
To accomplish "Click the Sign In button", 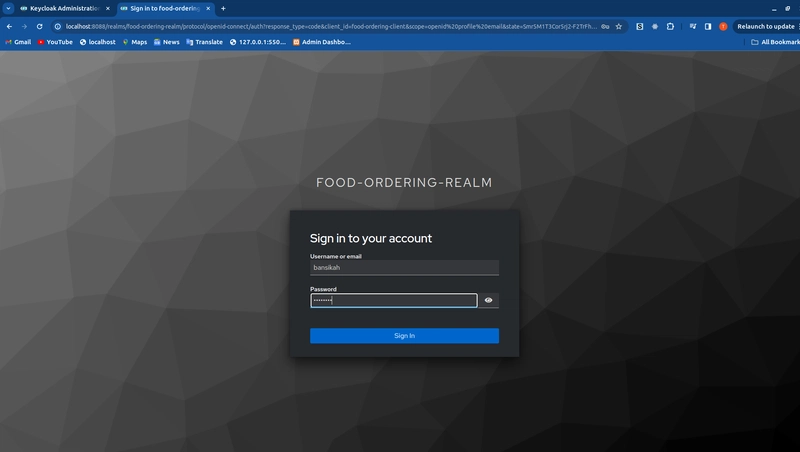I will [404, 336].
